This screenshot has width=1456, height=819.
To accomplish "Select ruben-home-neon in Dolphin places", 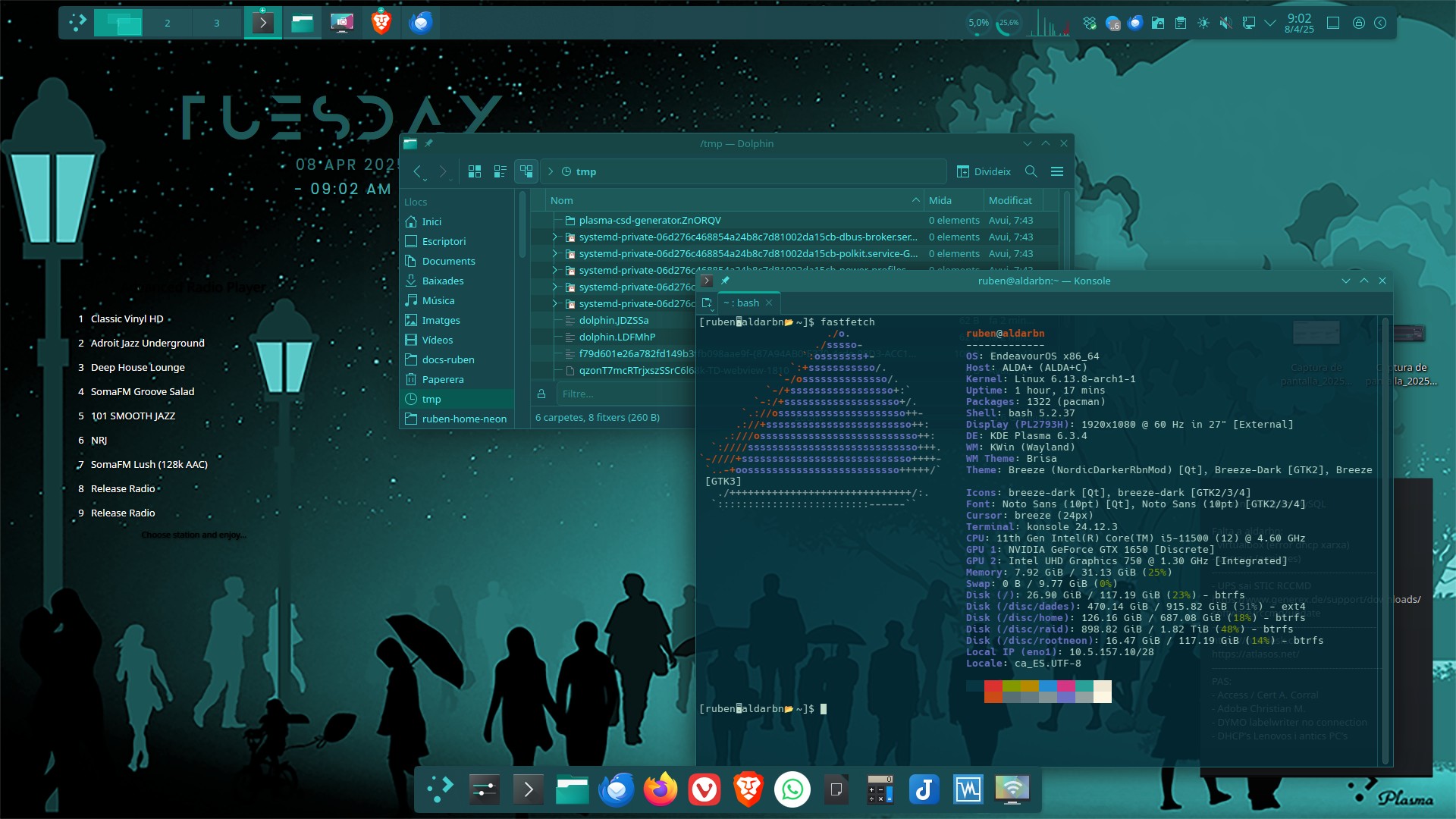I will 457,419.
